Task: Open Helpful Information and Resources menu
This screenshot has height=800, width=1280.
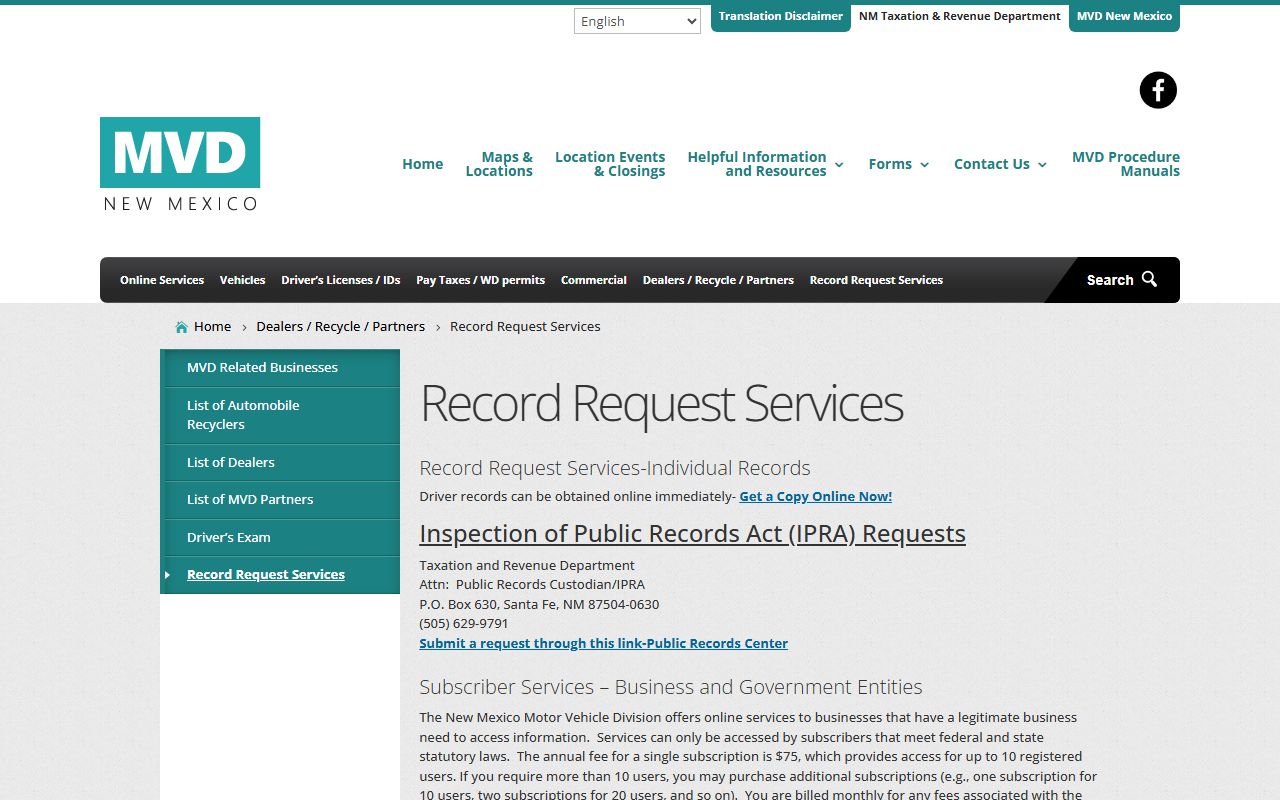Action: pos(757,164)
